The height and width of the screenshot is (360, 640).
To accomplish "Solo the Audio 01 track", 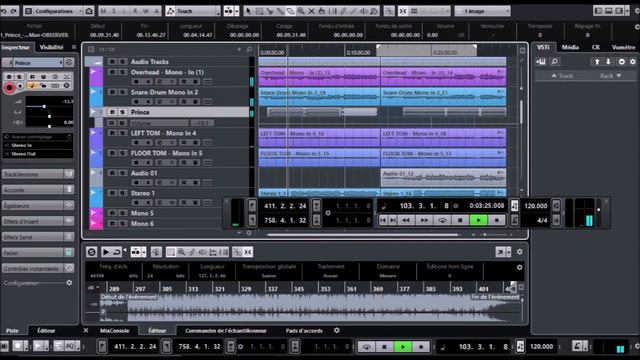I will click(x=122, y=173).
